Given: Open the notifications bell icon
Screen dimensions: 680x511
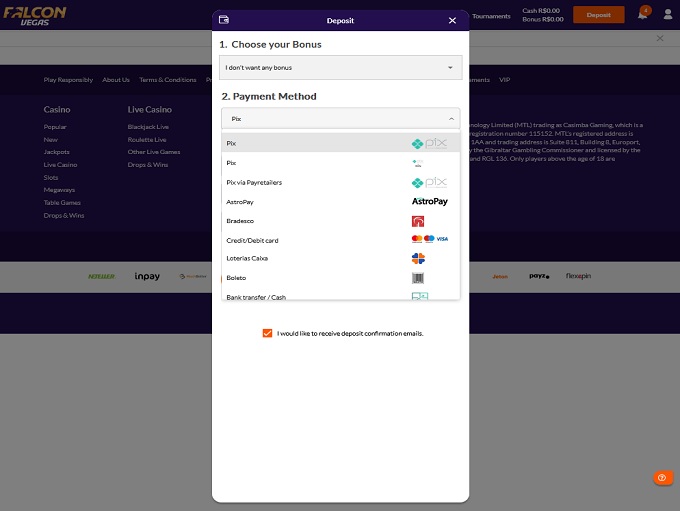Looking at the screenshot, I should coord(643,15).
